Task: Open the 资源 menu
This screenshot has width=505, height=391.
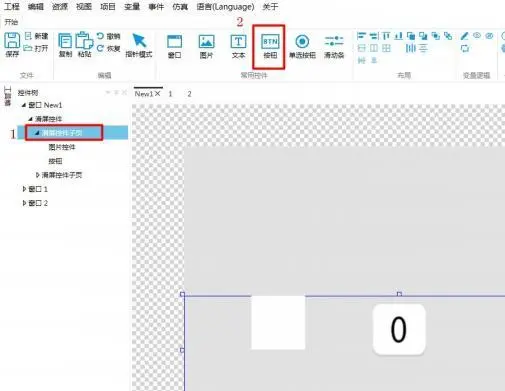Action: (60, 6)
